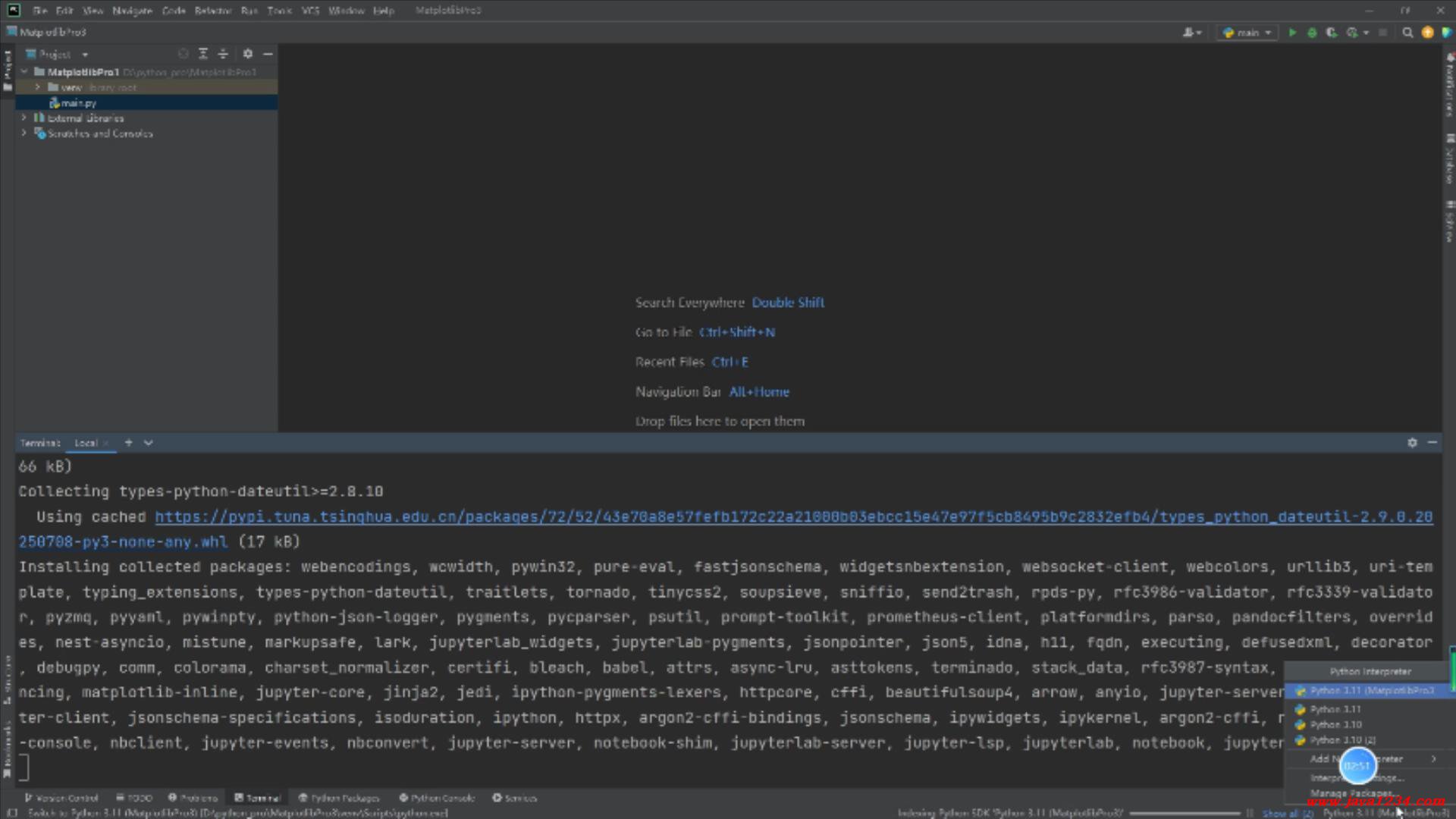Expand the venv folder in tree

(37, 87)
